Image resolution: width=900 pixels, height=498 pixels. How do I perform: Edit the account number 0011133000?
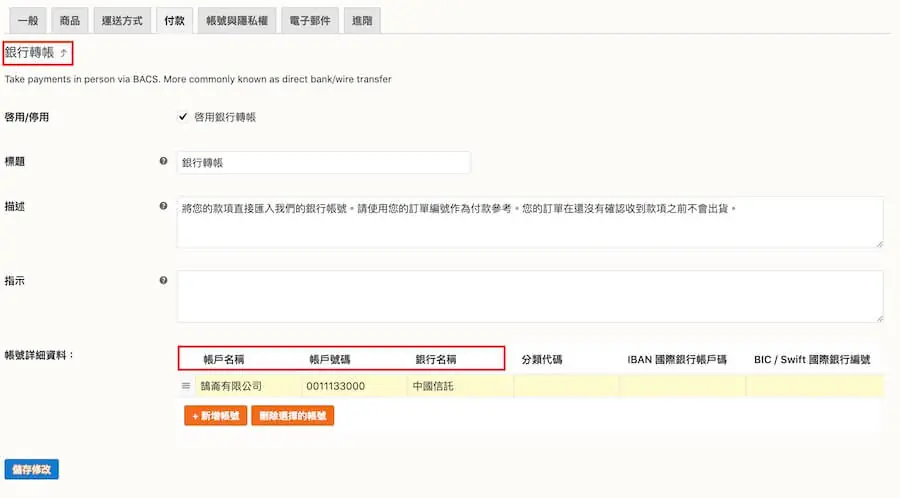[354, 386]
